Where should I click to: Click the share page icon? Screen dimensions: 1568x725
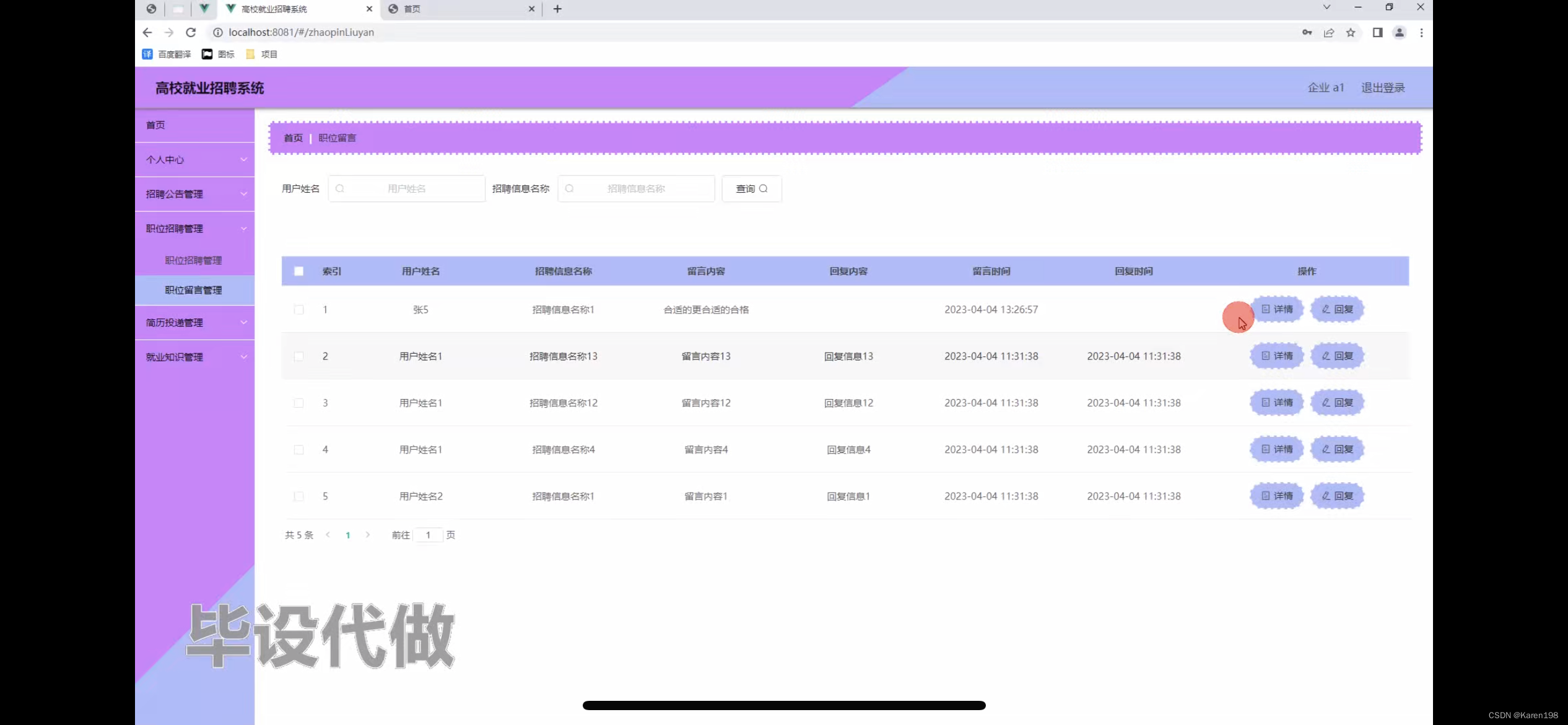tap(1328, 32)
